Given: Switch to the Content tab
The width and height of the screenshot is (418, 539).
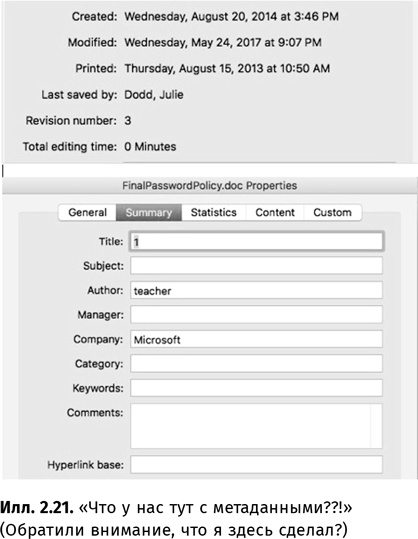Looking at the screenshot, I should [x=275, y=212].
